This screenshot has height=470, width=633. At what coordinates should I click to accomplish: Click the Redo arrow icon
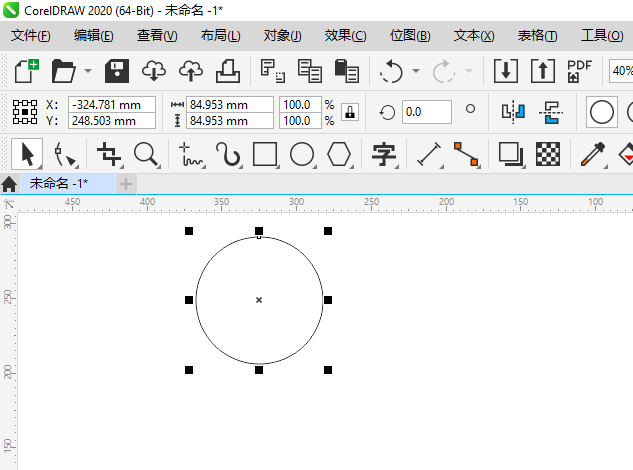[x=444, y=71]
